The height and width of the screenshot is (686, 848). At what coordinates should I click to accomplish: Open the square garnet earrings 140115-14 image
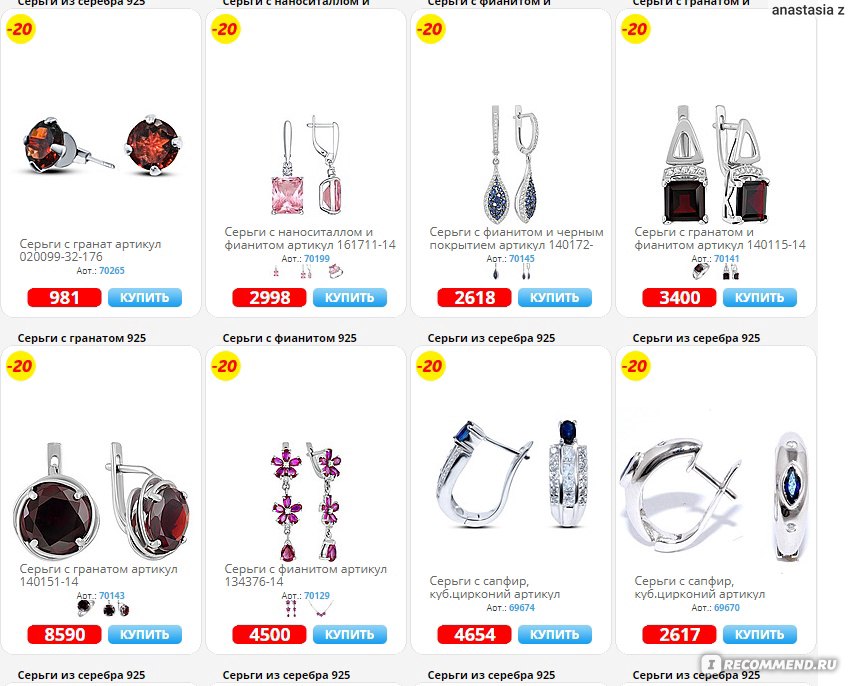click(716, 164)
